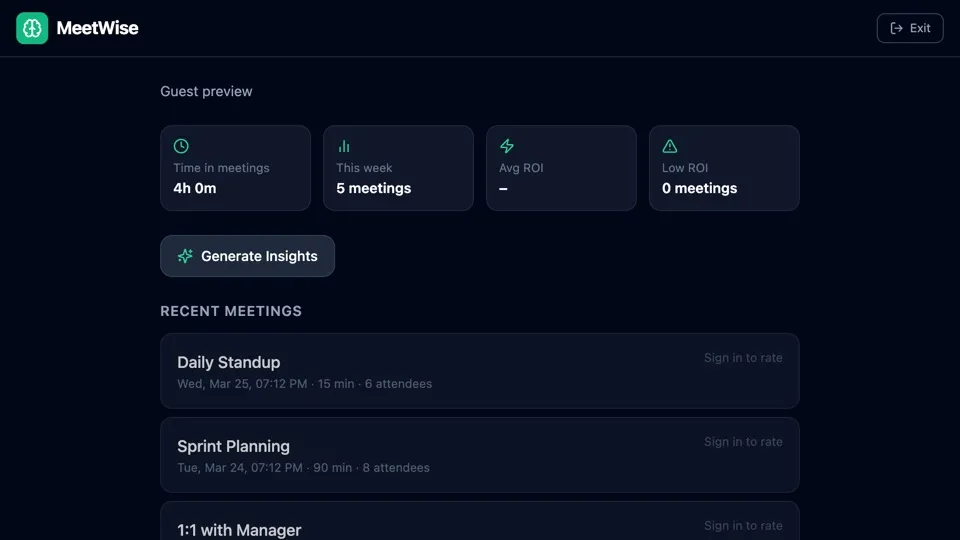Click the MeetWise app title text
Image resolution: width=960 pixels, height=540 pixels.
click(97, 28)
